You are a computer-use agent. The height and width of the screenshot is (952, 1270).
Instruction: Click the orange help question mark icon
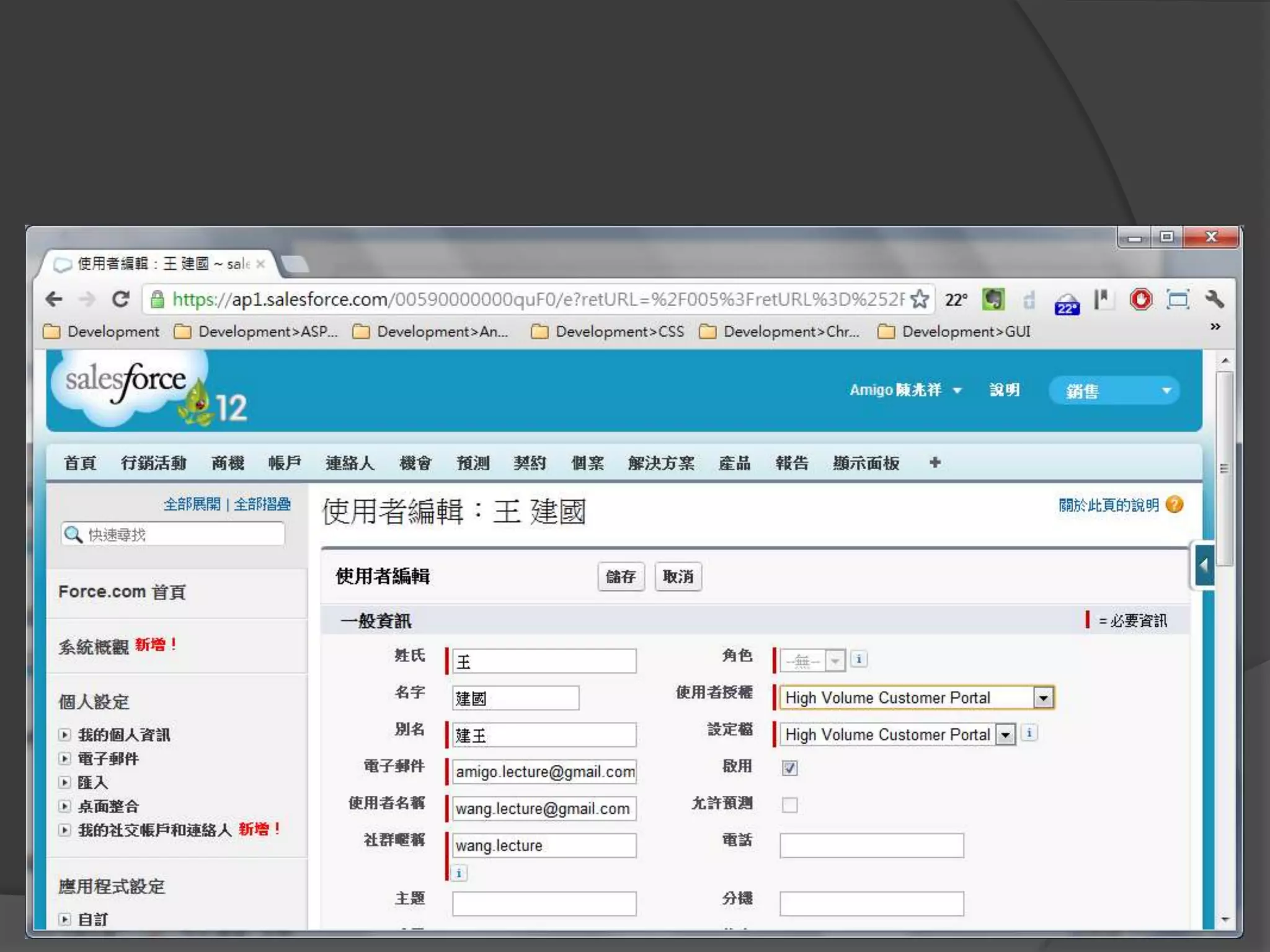pyautogui.click(x=1174, y=505)
